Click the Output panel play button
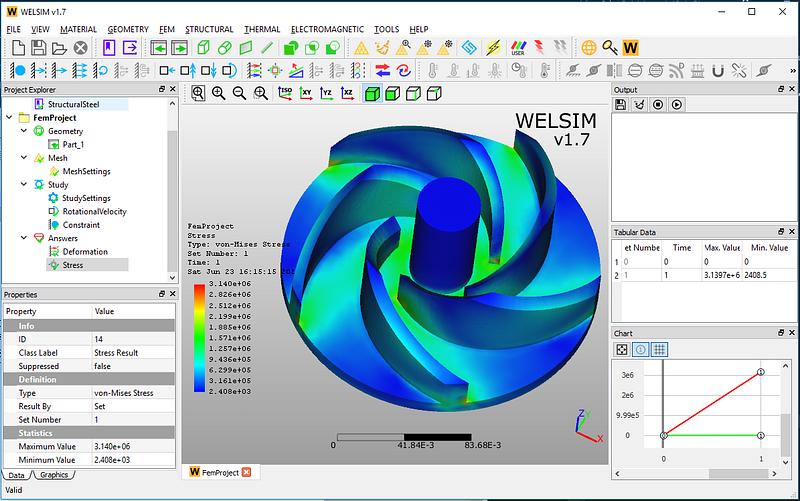 tap(677, 105)
